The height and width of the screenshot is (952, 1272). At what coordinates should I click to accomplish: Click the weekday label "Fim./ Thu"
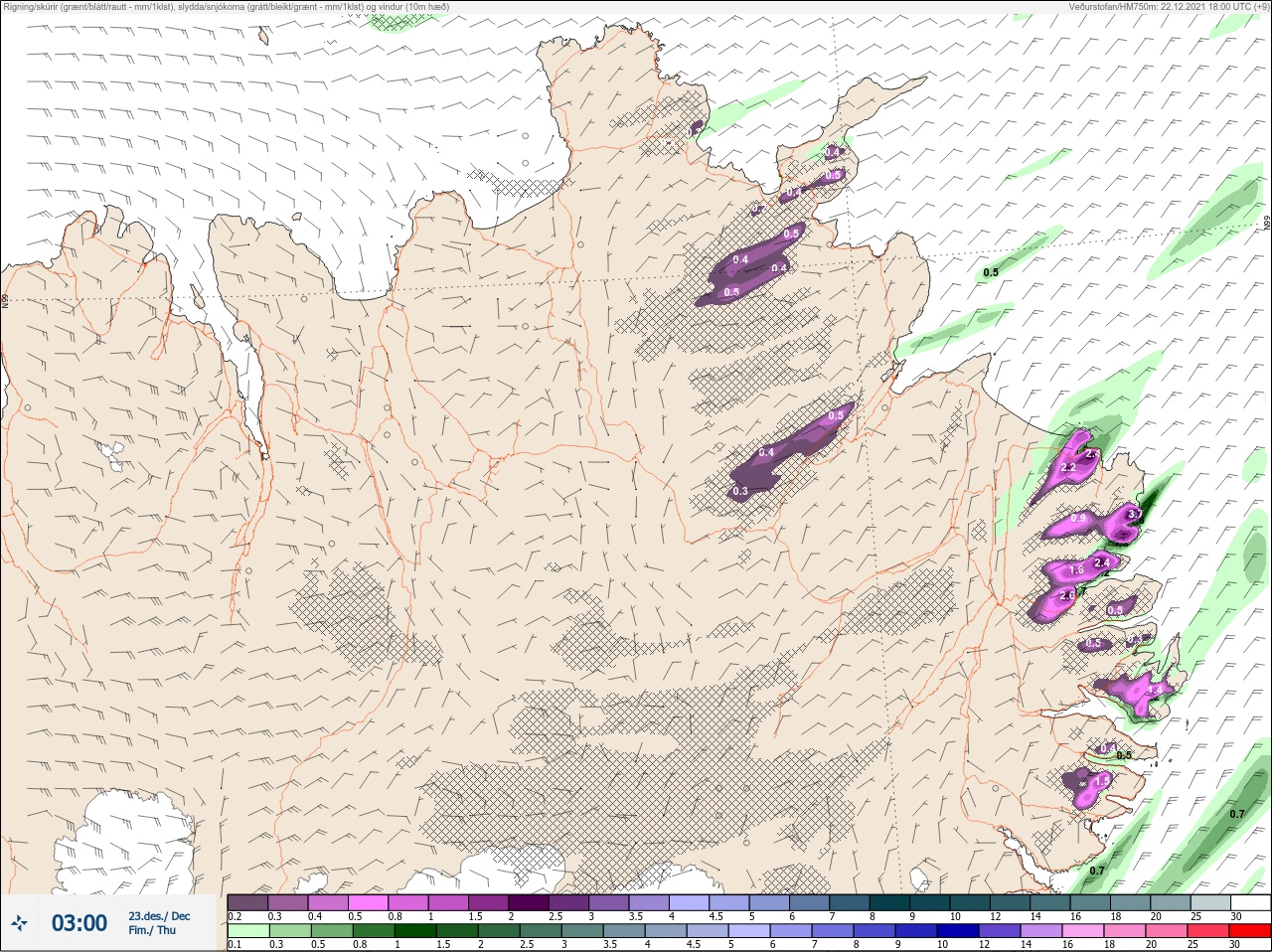[152, 930]
